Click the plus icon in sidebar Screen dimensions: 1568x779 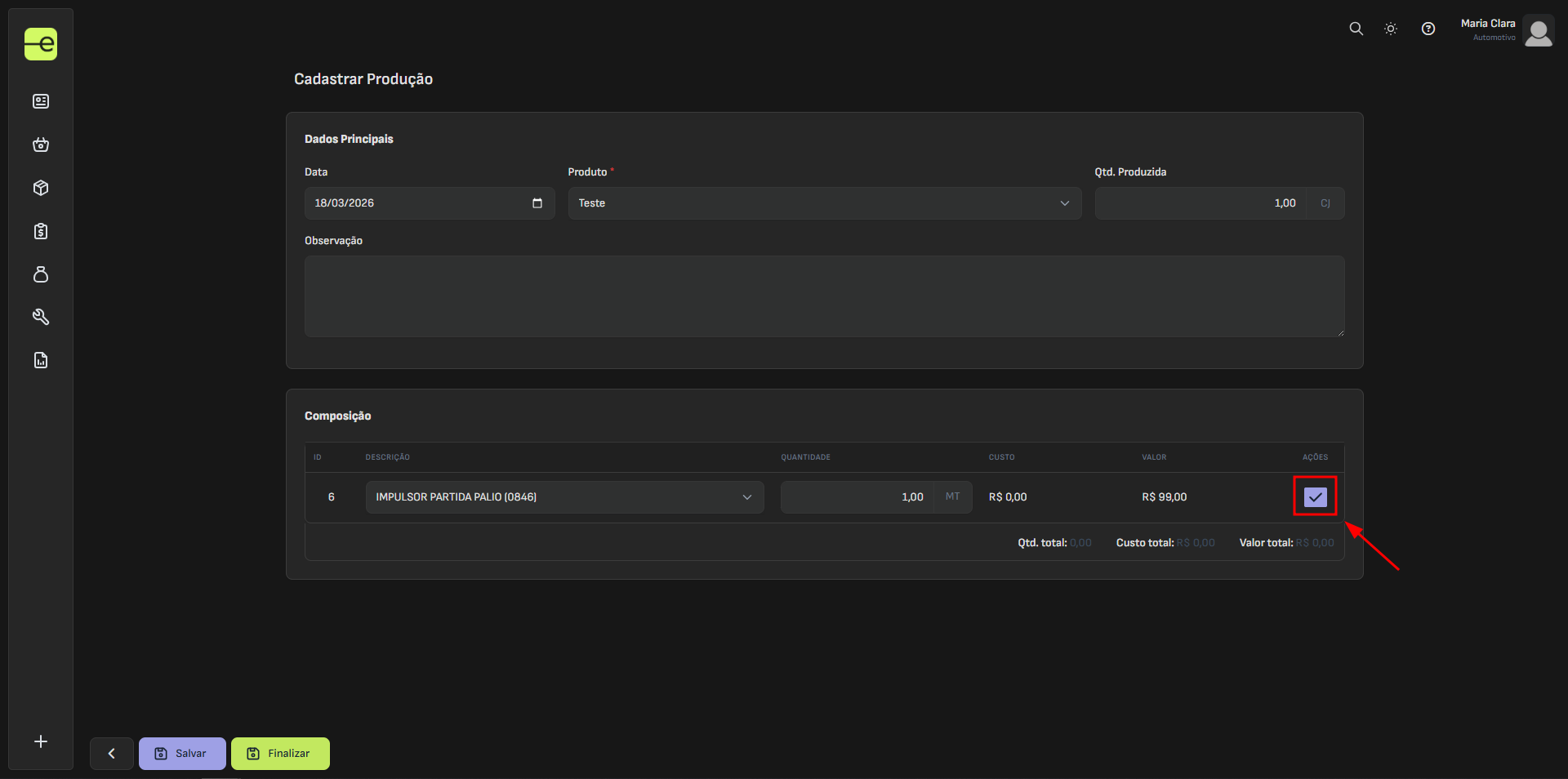41,741
